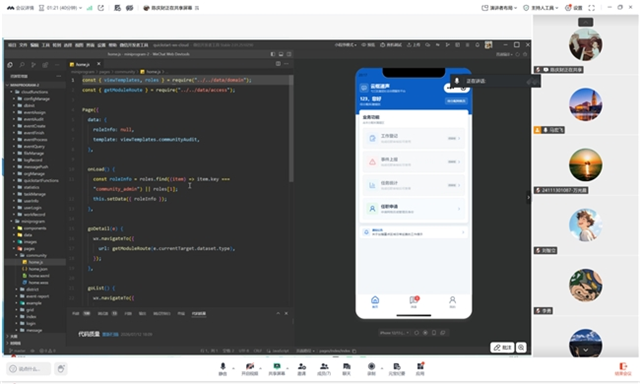The height and width of the screenshot is (384, 640).
Task: Select the sunset avatar participant thumbnail
Action: click(585, 165)
